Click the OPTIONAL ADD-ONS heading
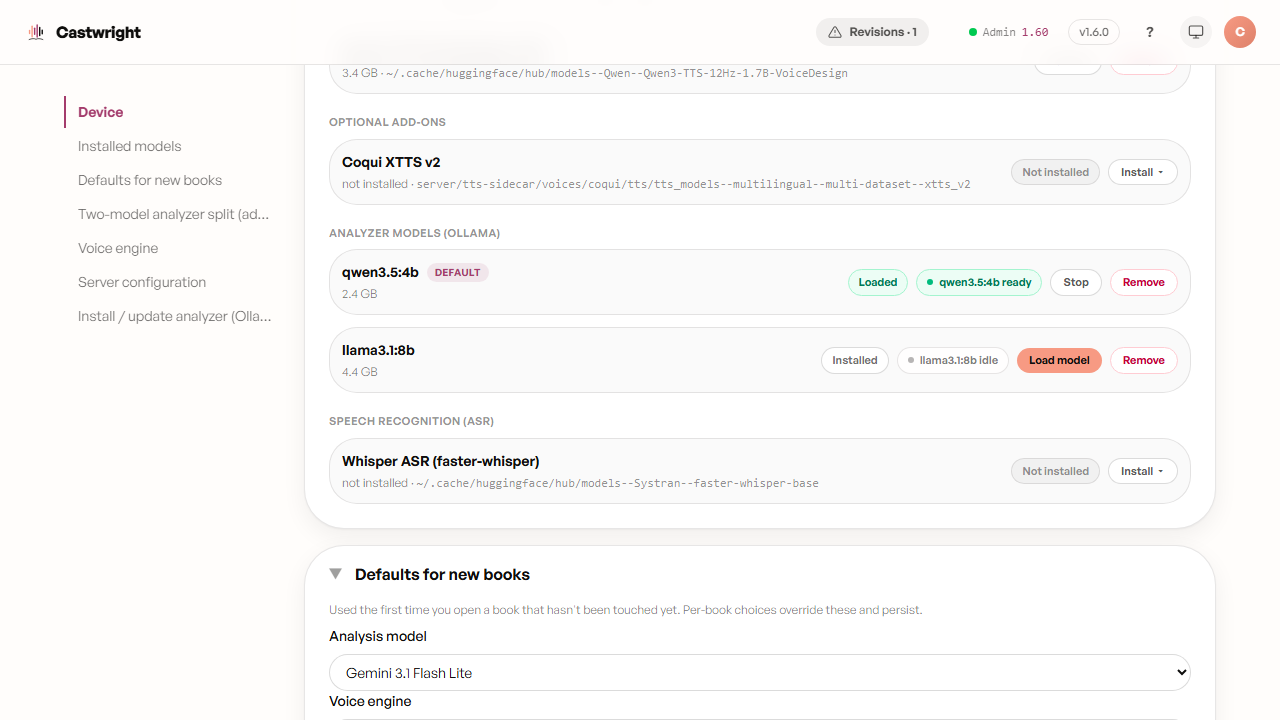 tap(387, 122)
